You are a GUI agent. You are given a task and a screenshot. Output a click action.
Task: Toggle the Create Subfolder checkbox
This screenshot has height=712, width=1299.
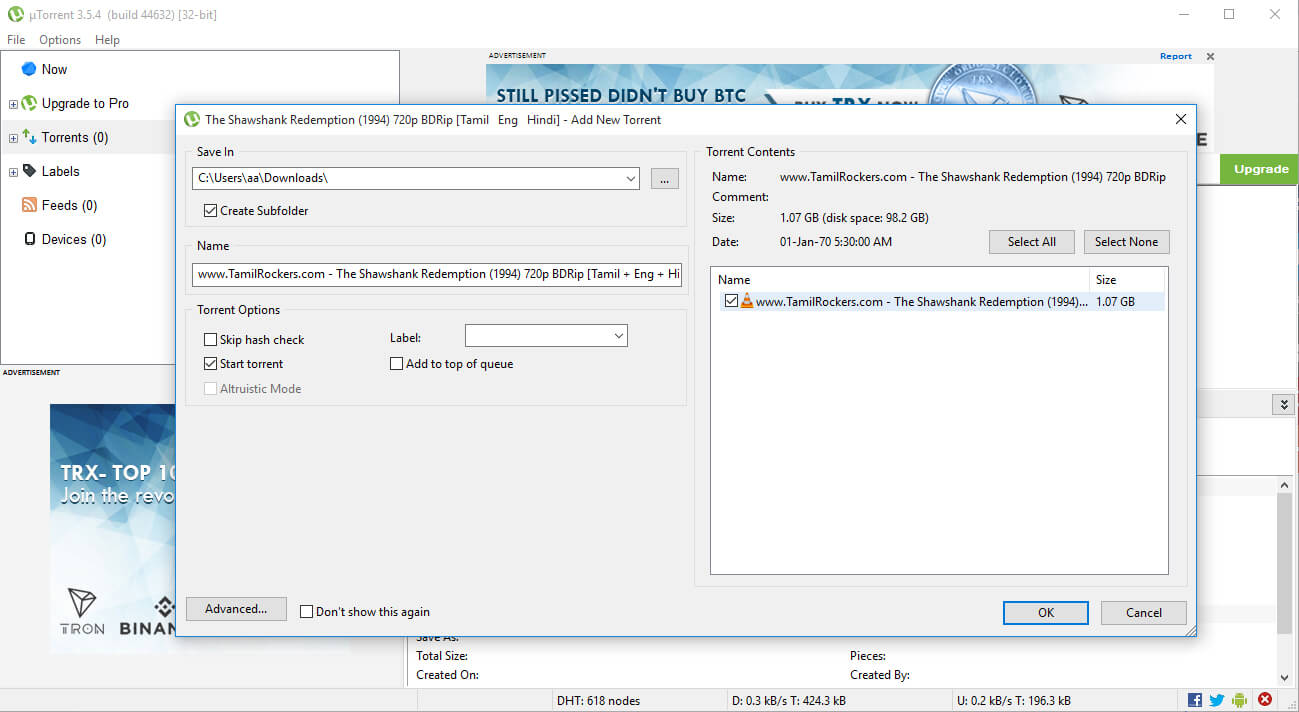(210, 211)
